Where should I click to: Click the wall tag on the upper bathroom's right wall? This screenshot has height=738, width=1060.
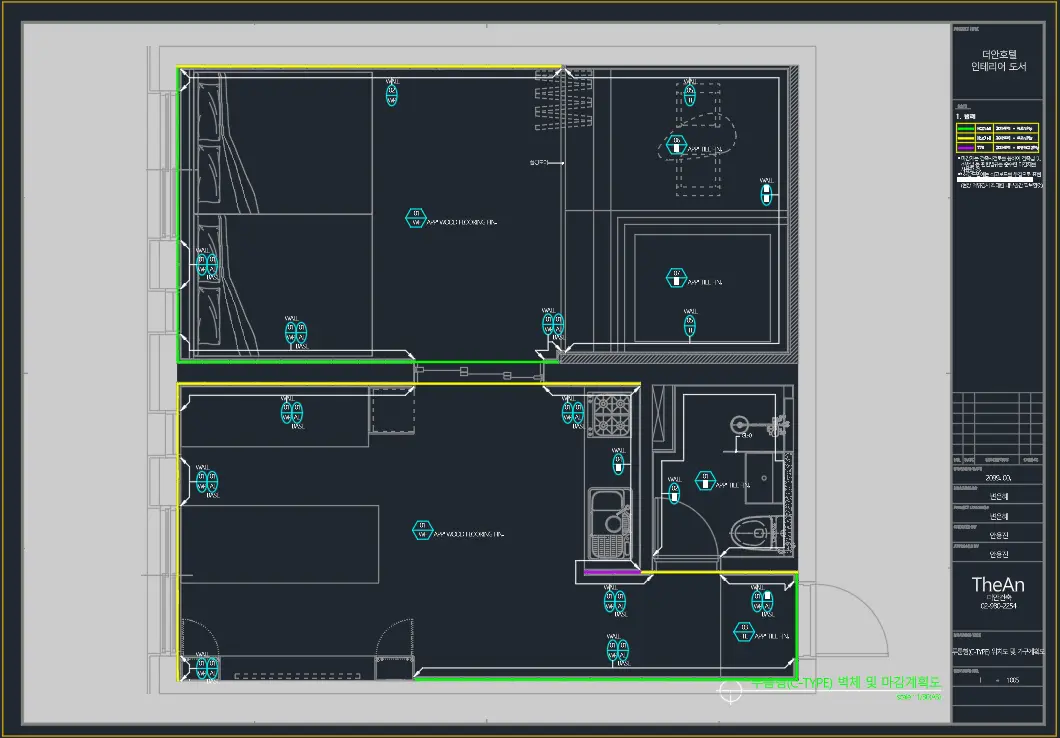[766, 195]
